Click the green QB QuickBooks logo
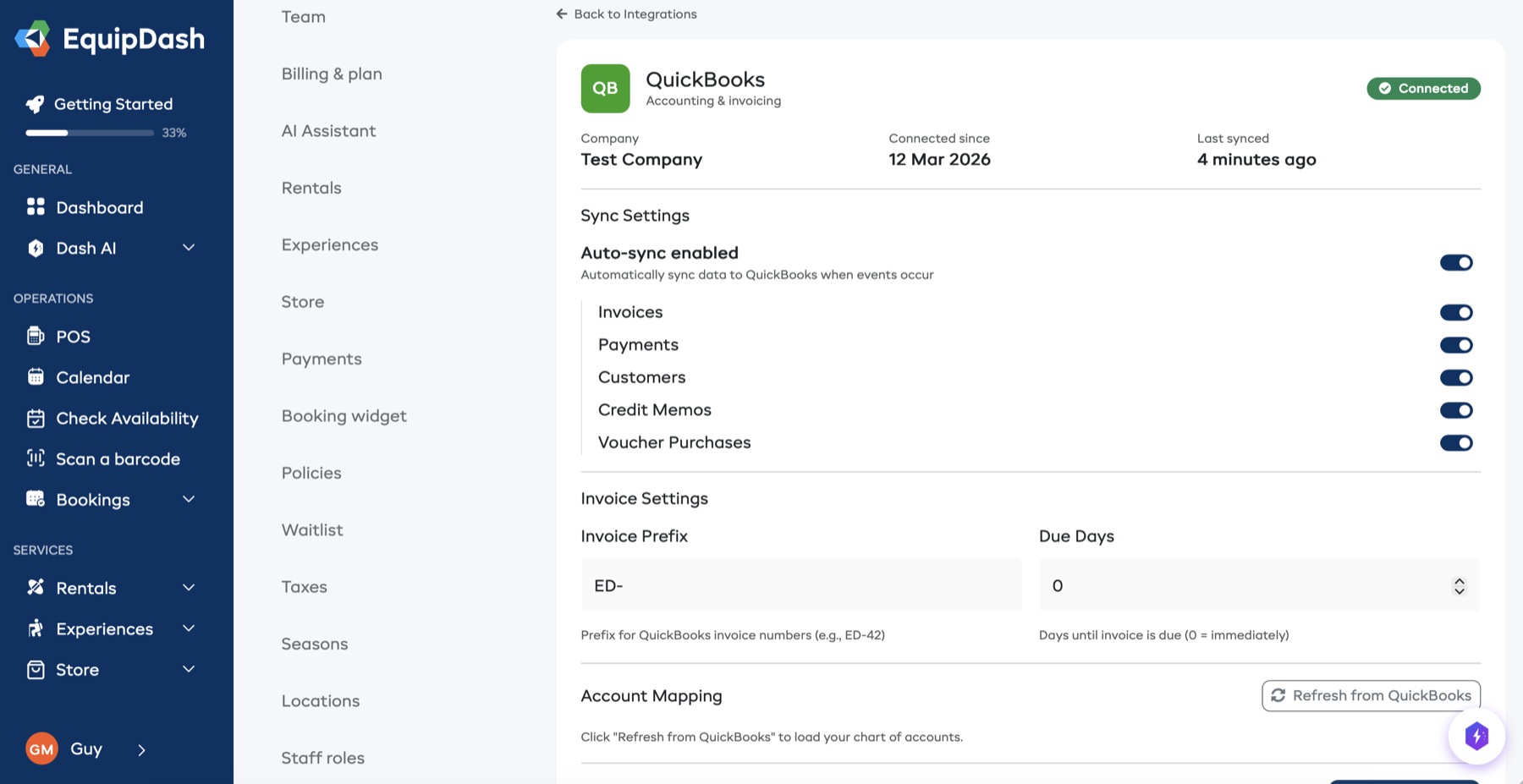1523x784 pixels. tap(605, 88)
